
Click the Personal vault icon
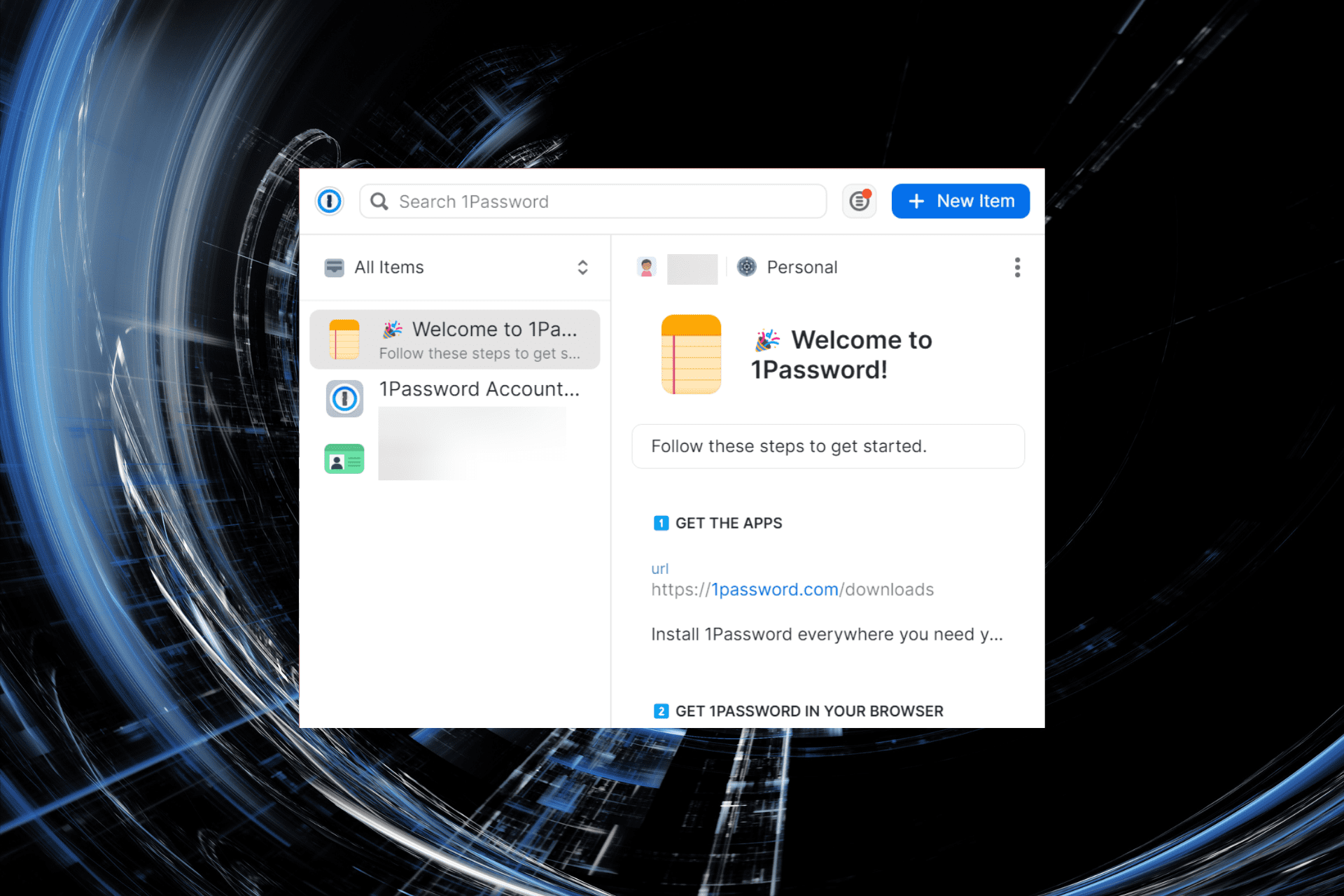747,267
